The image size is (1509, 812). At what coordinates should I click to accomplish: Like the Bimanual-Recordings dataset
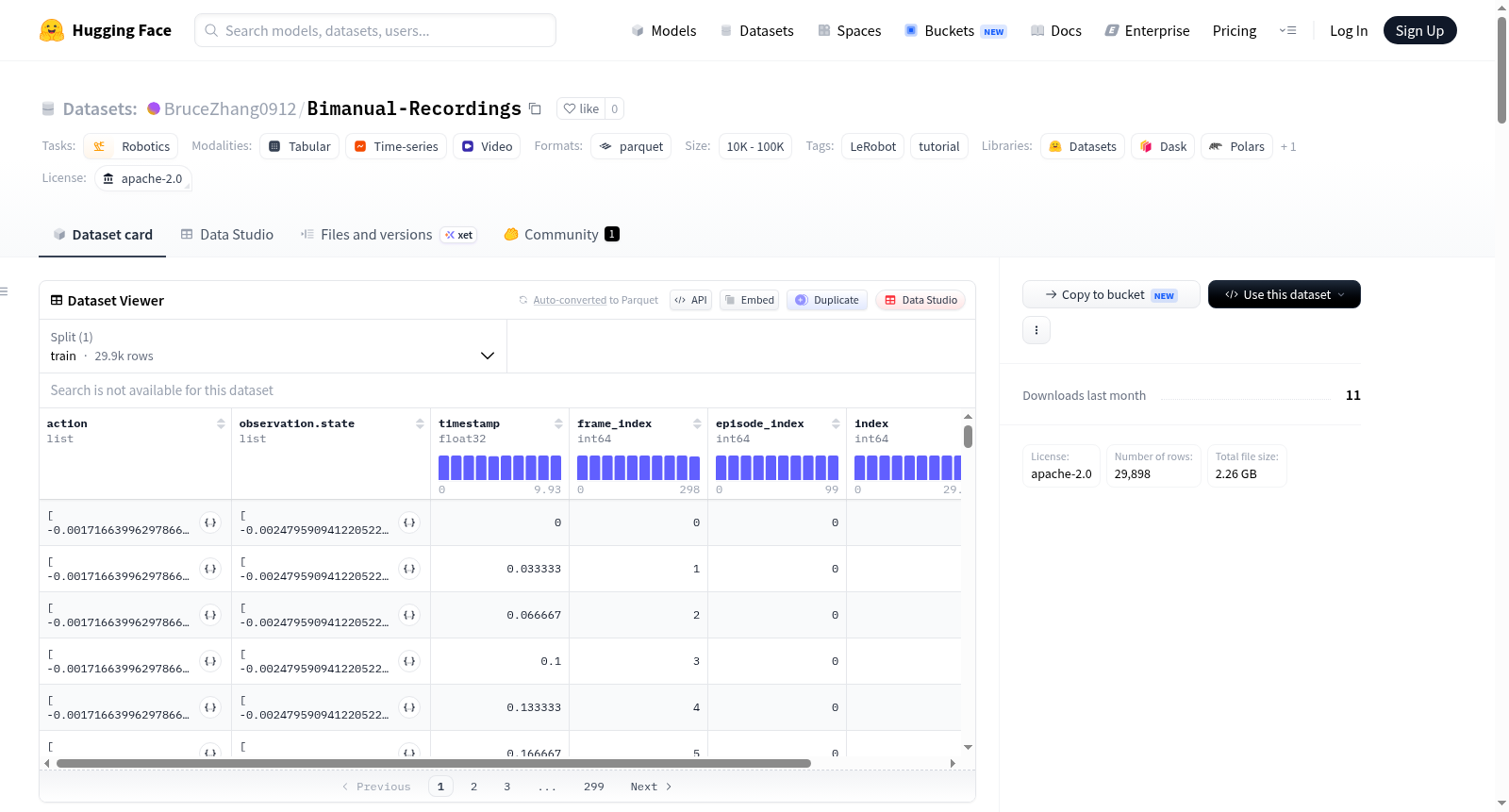[x=581, y=108]
